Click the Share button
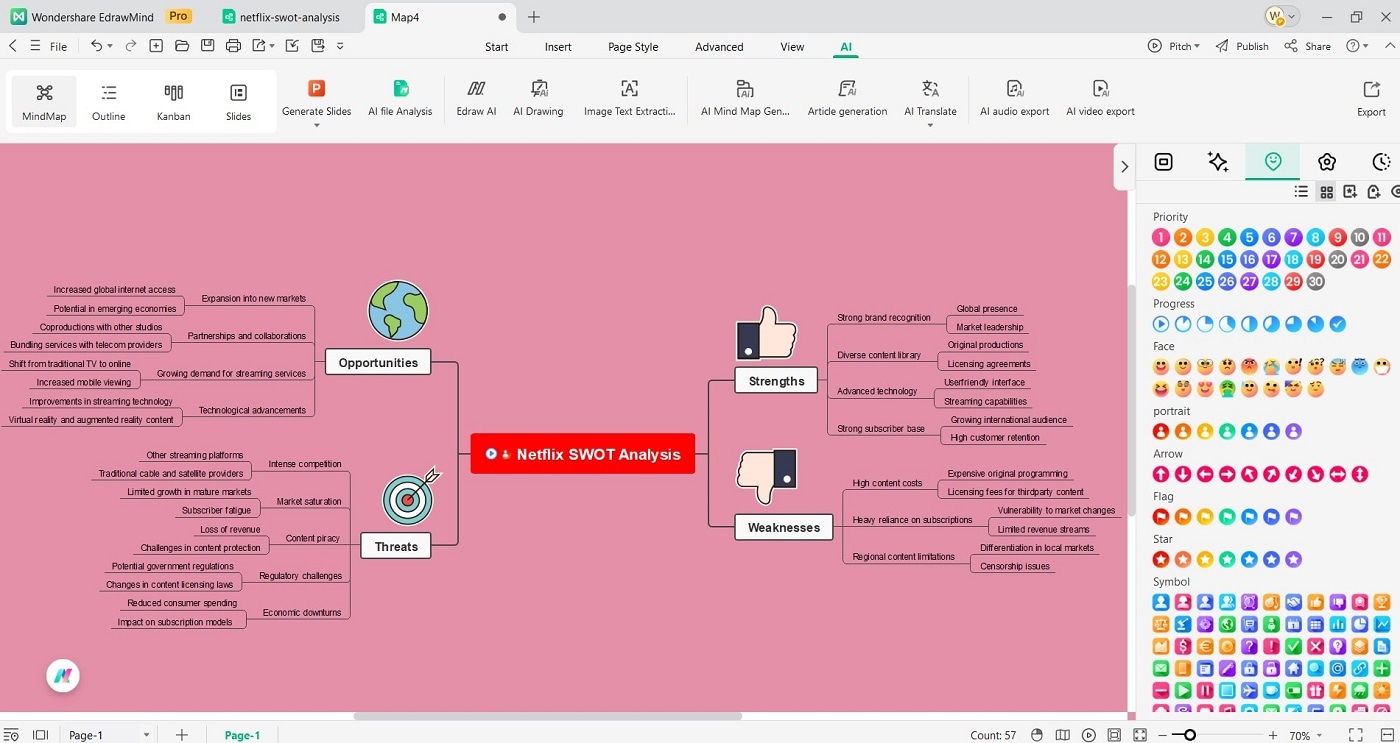 point(1308,46)
